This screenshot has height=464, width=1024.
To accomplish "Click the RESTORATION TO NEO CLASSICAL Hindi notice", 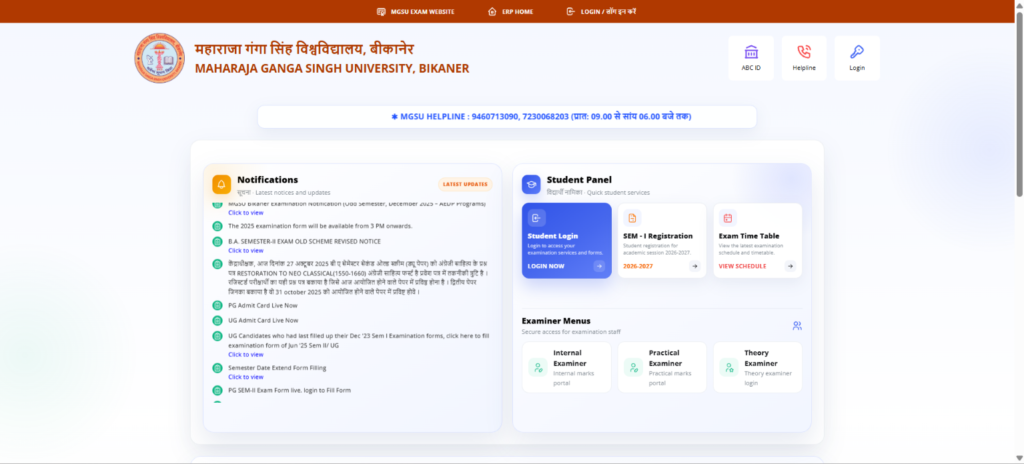I will coord(359,278).
